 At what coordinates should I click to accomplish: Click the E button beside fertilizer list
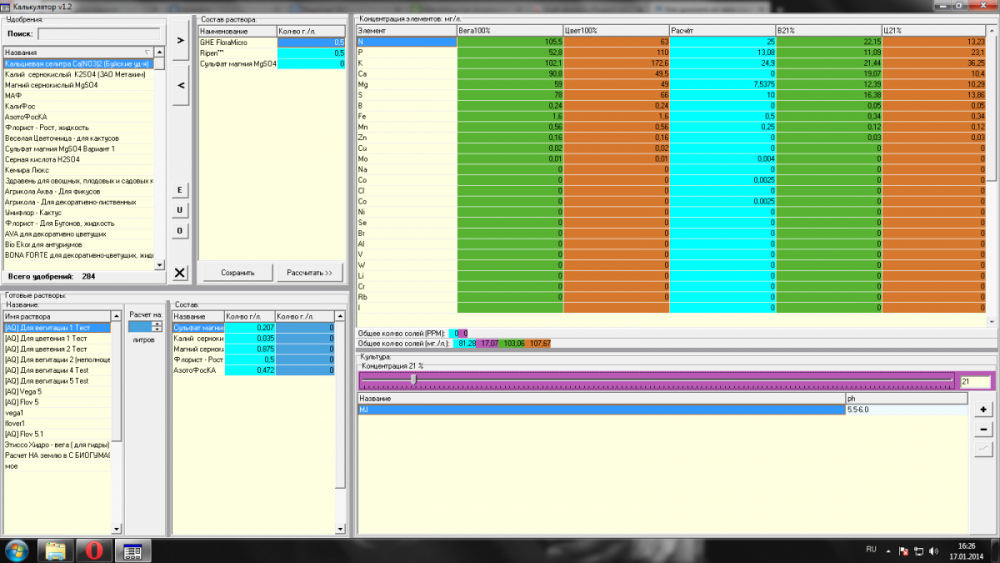[180, 190]
